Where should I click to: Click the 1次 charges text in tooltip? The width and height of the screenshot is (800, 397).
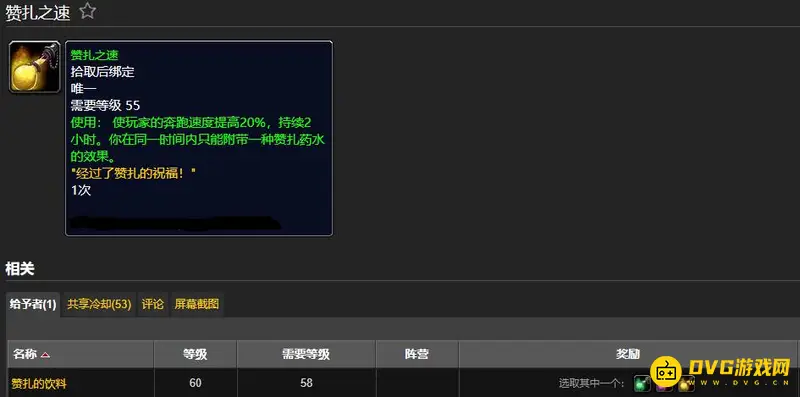(81, 190)
